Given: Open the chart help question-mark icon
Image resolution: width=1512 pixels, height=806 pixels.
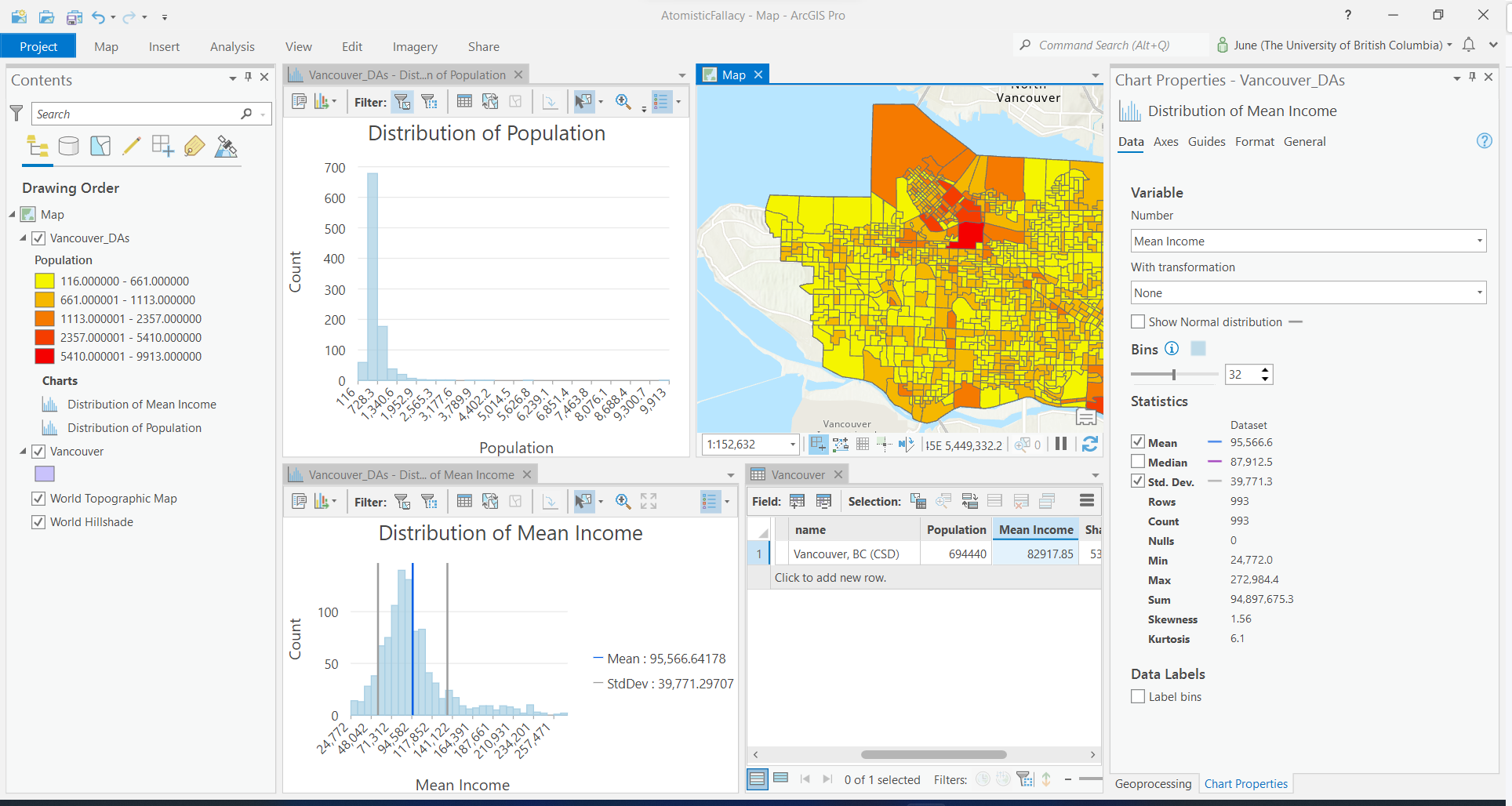Looking at the screenshot, I should click(x=1484, y=141).
